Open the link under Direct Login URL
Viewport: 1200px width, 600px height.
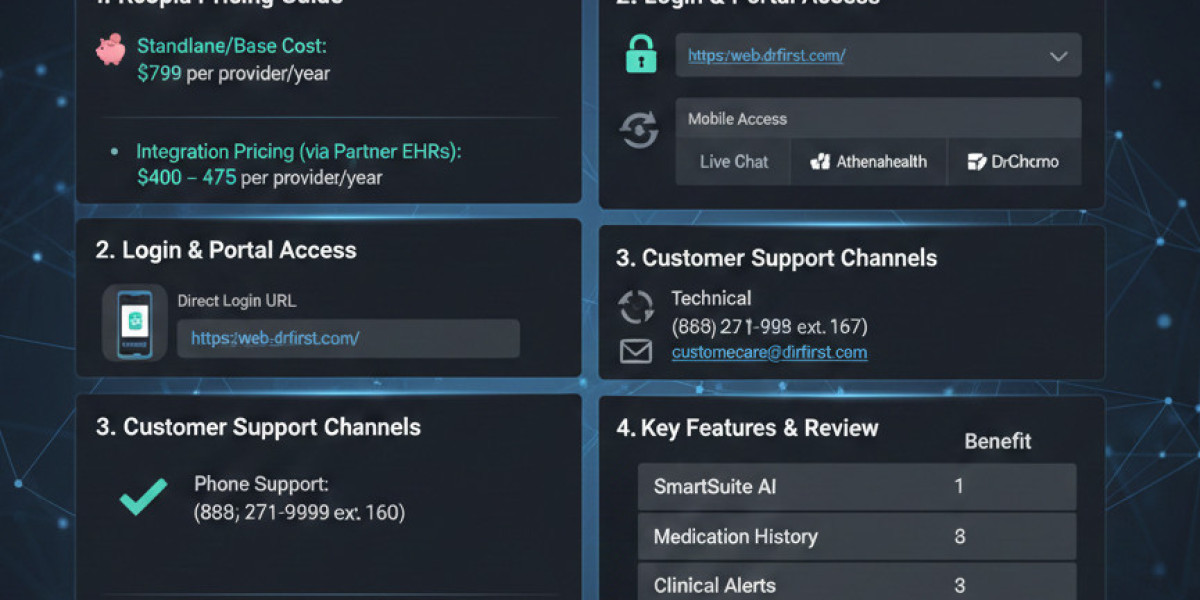pos(275,338)
